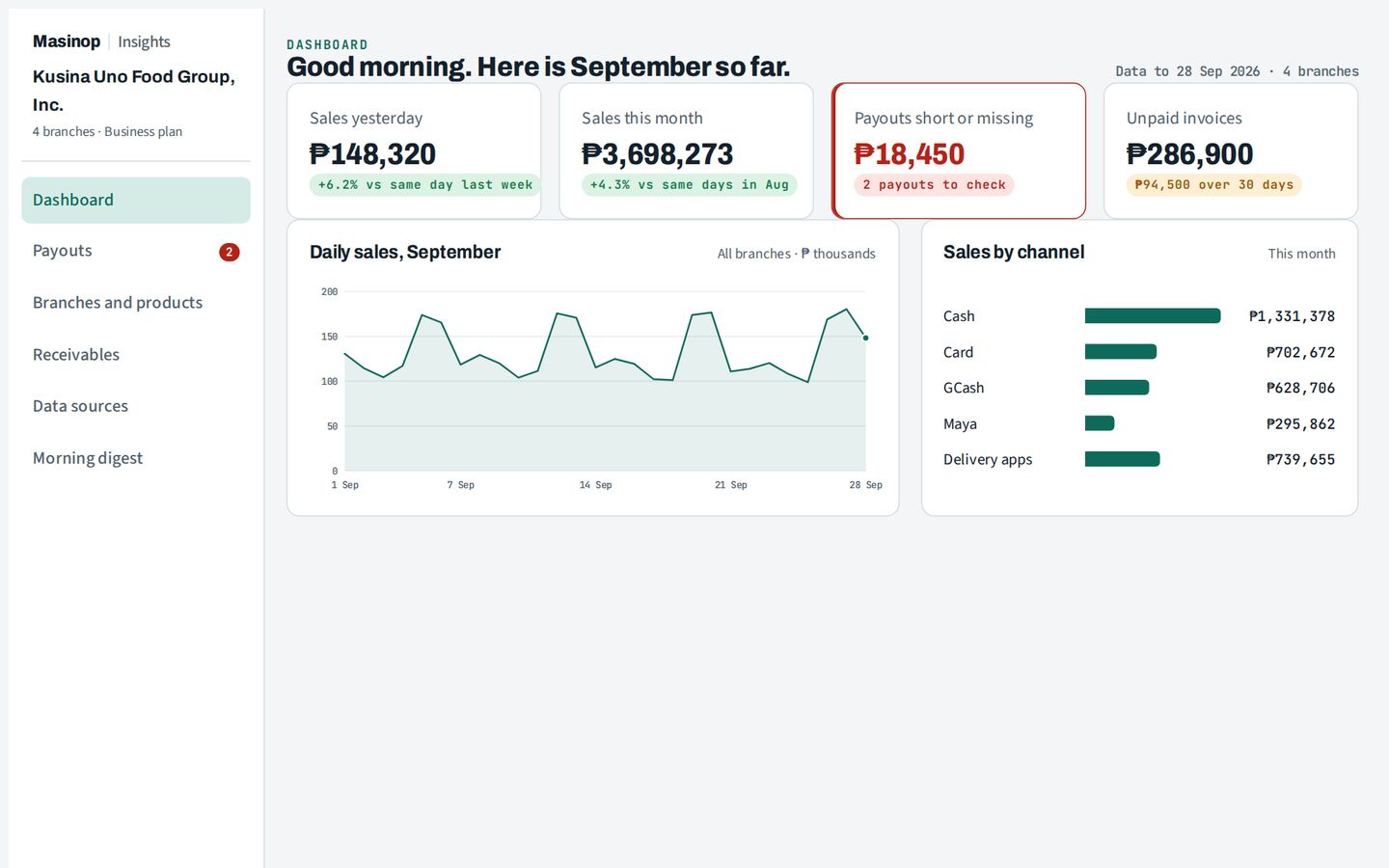
Task: Click the '+4.3% vs same days in Aug' pill
Action: [690, 185]
